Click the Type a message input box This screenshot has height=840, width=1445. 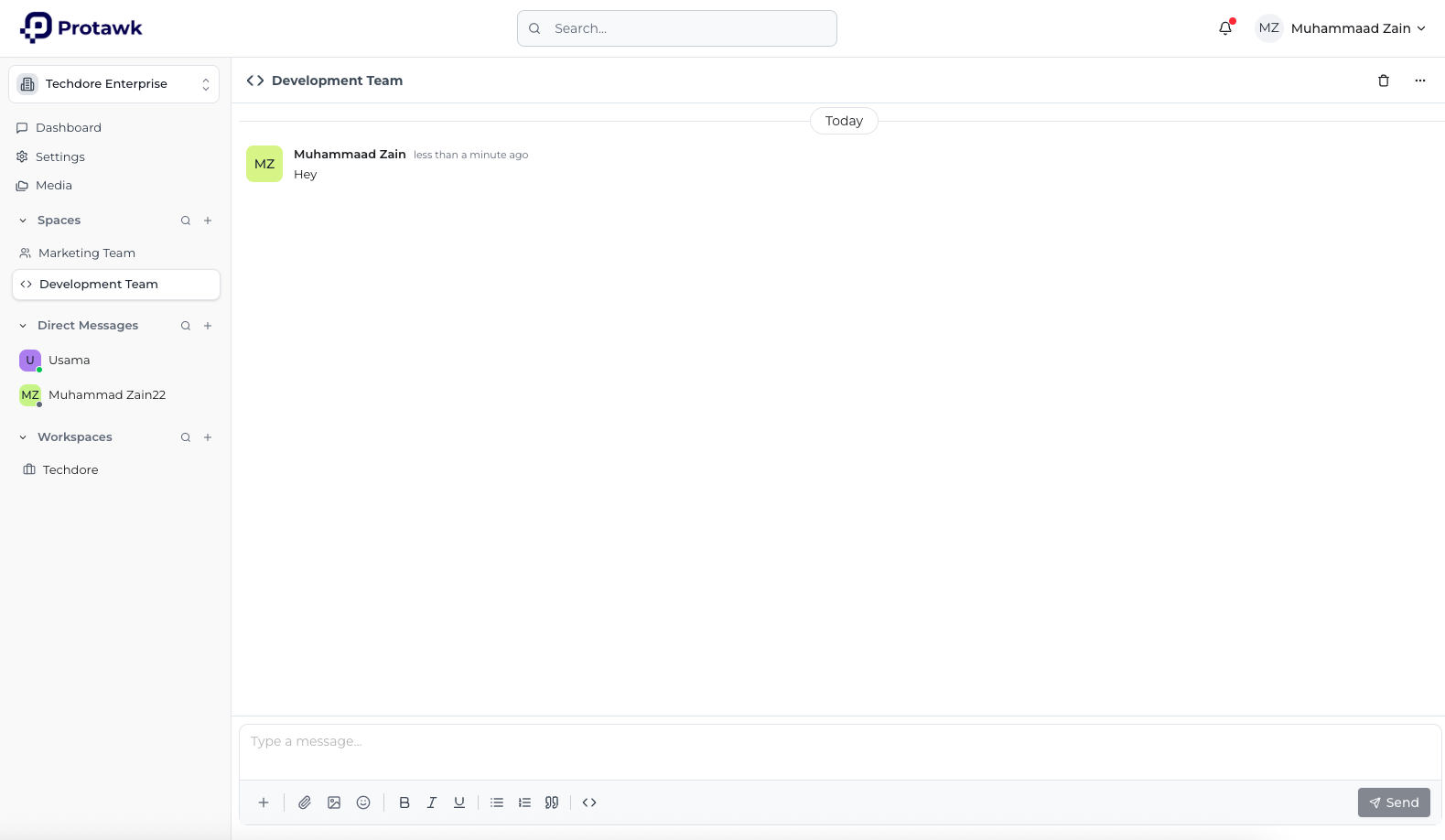point(840,752)
